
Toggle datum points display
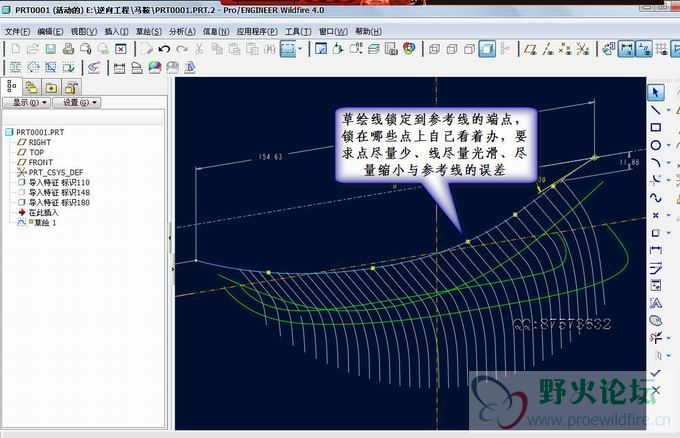(565, 49)
